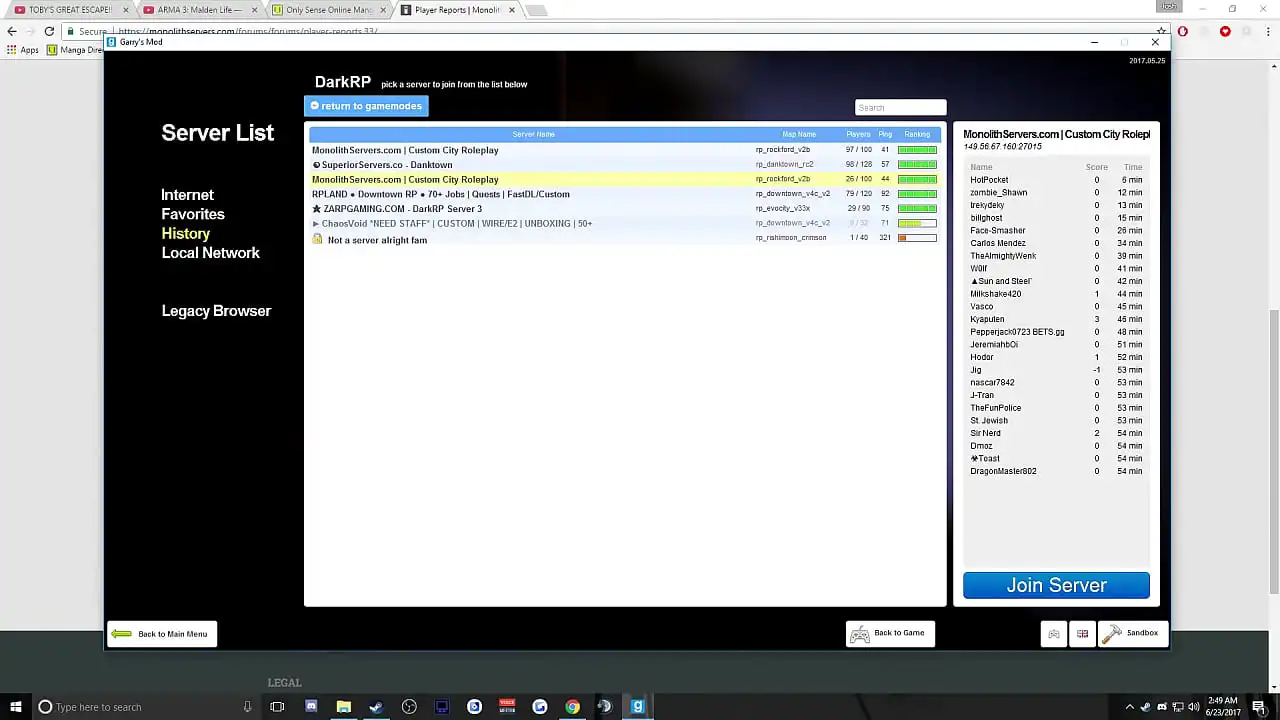Click the Time column header in the player list
1280x720 pixels.
pos(1132,167)
